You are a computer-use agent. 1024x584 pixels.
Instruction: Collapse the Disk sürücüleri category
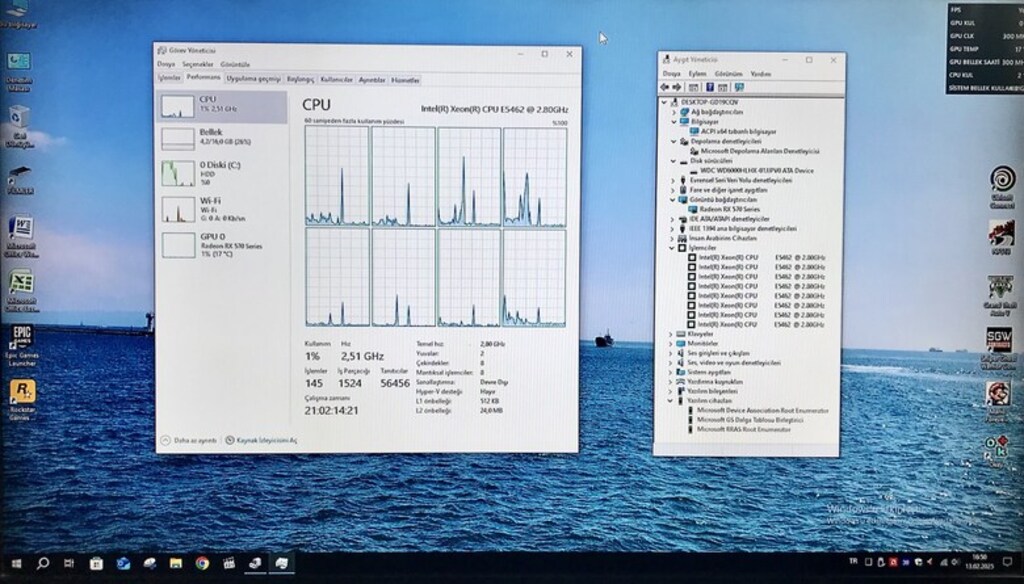click(674, 161)
